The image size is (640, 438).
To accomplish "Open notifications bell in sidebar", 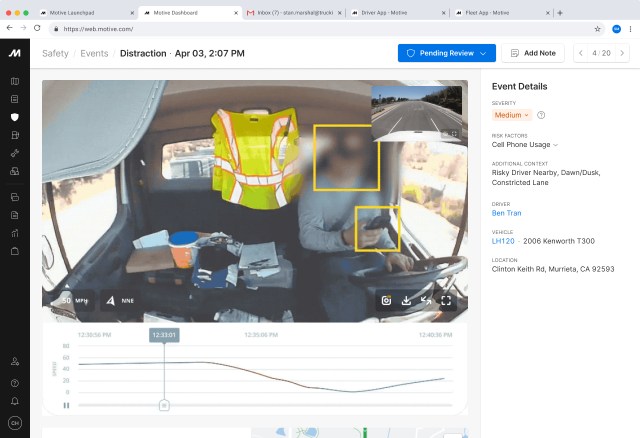I will [x=15, y=401].
